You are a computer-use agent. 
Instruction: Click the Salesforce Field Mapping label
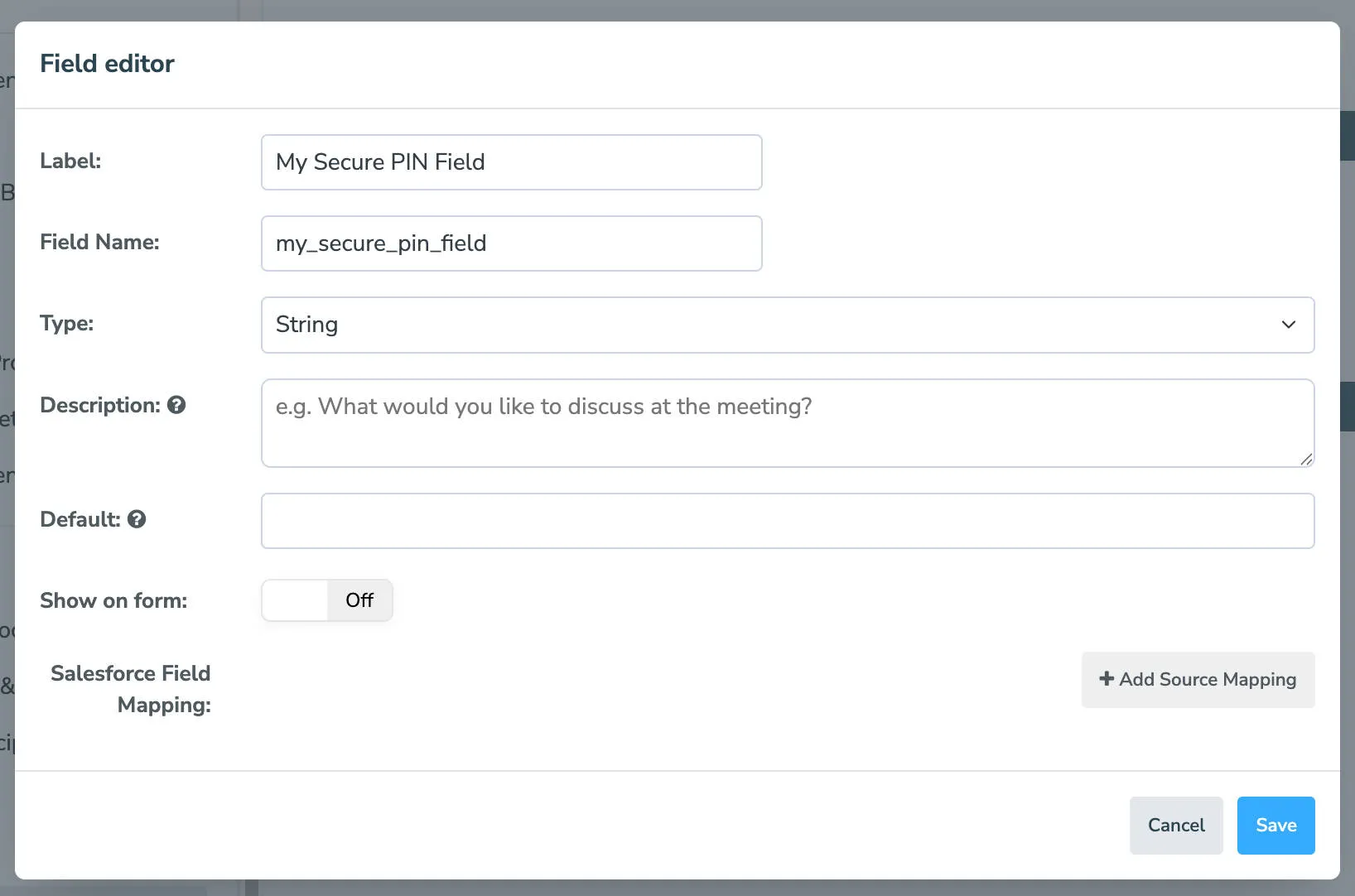(130, 689)
